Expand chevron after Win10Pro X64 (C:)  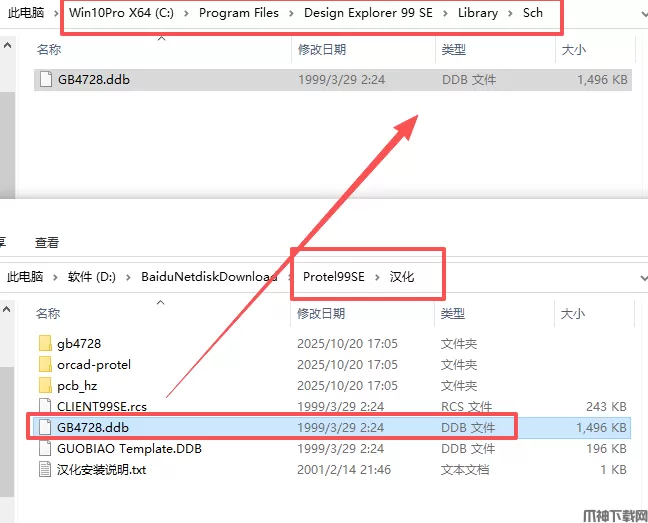(186, 14)
